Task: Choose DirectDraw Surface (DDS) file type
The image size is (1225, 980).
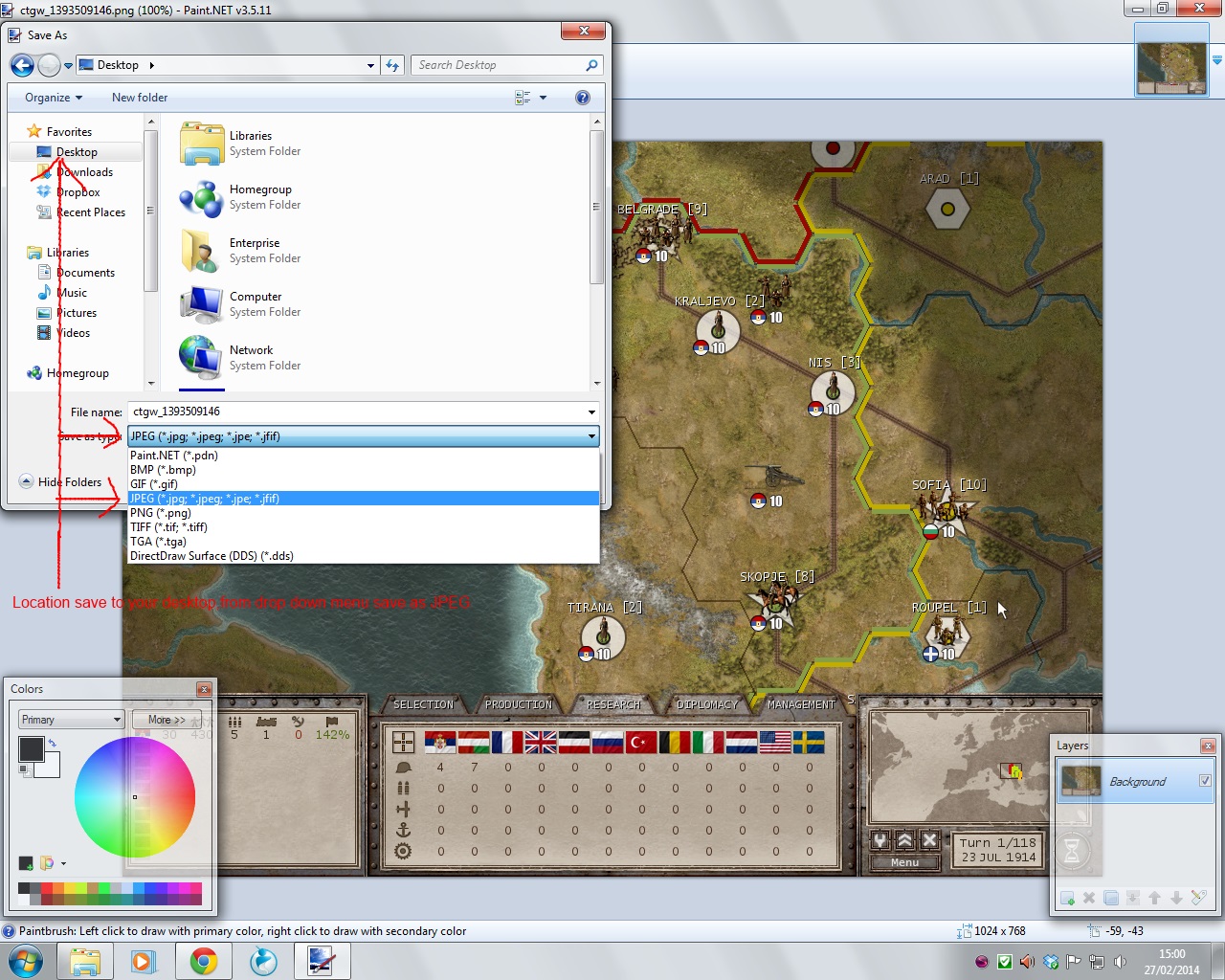Action: [x=364, y=556]
